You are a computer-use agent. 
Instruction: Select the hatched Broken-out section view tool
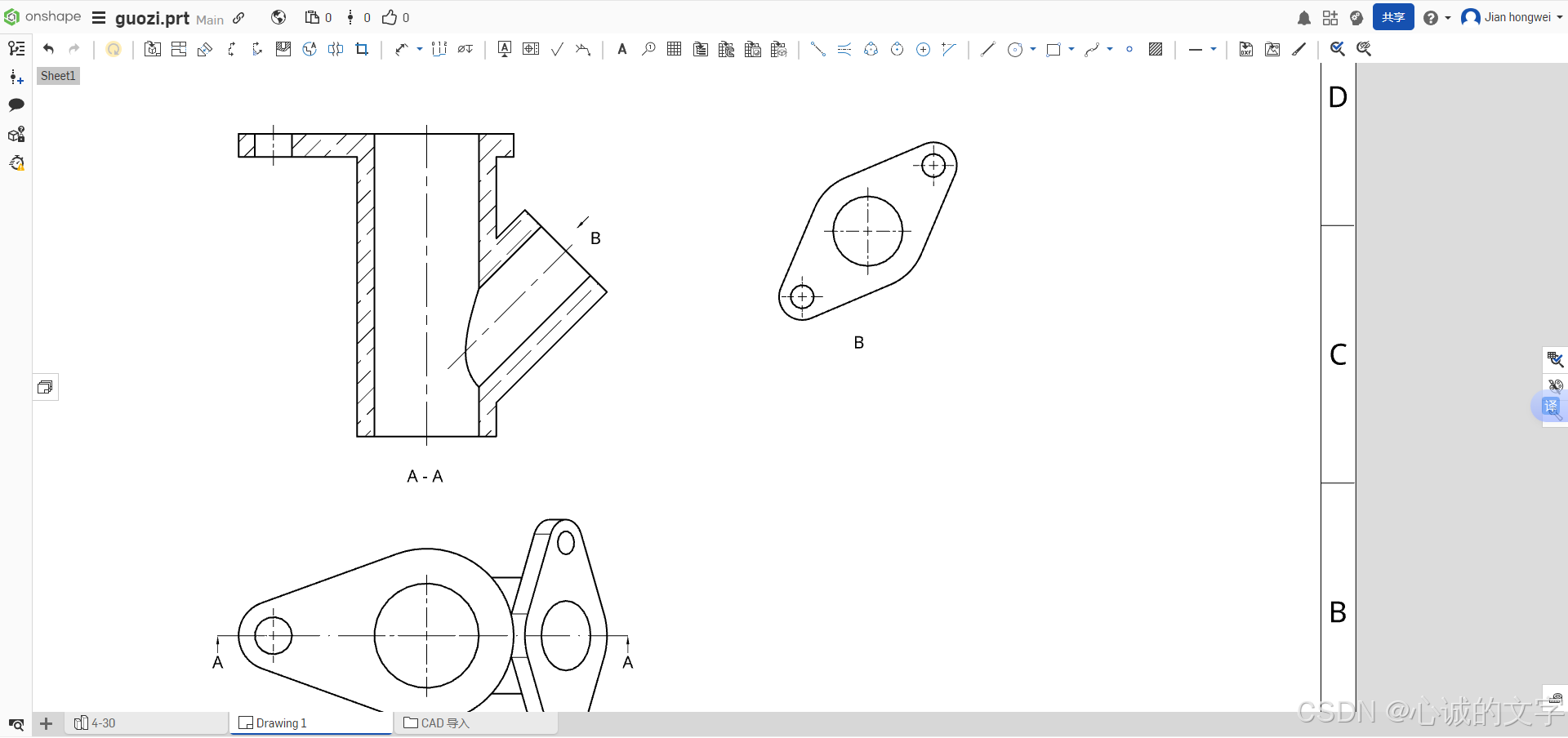(283, 49)
